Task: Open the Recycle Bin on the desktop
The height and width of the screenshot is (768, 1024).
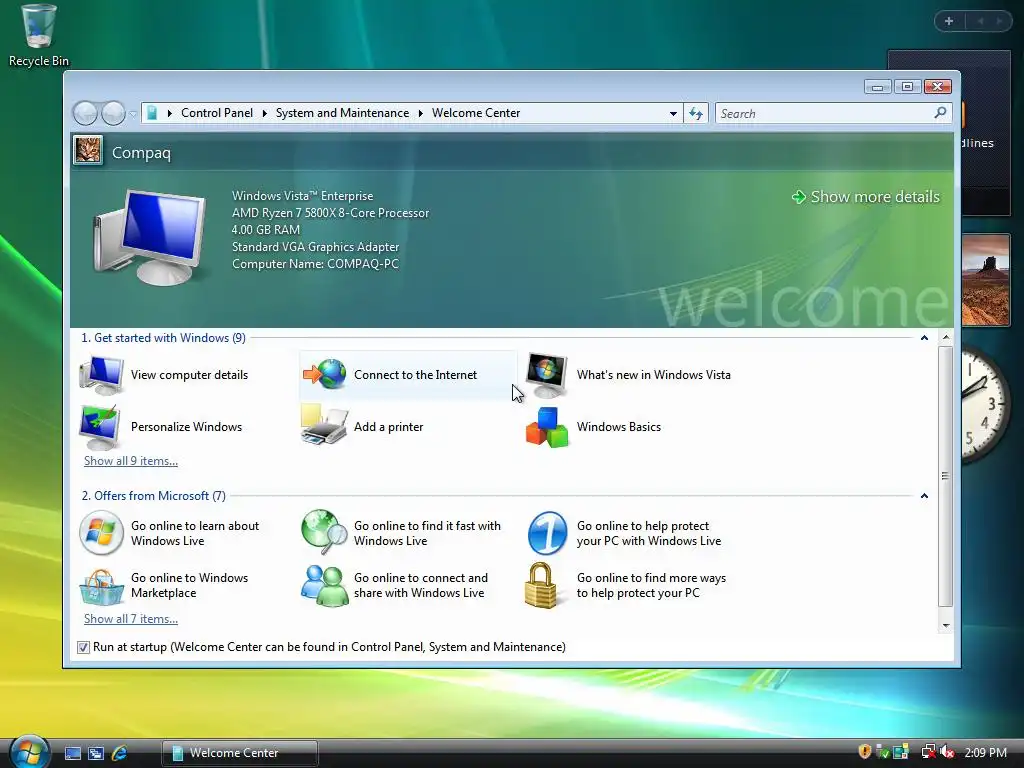Action: pos(39,35)
